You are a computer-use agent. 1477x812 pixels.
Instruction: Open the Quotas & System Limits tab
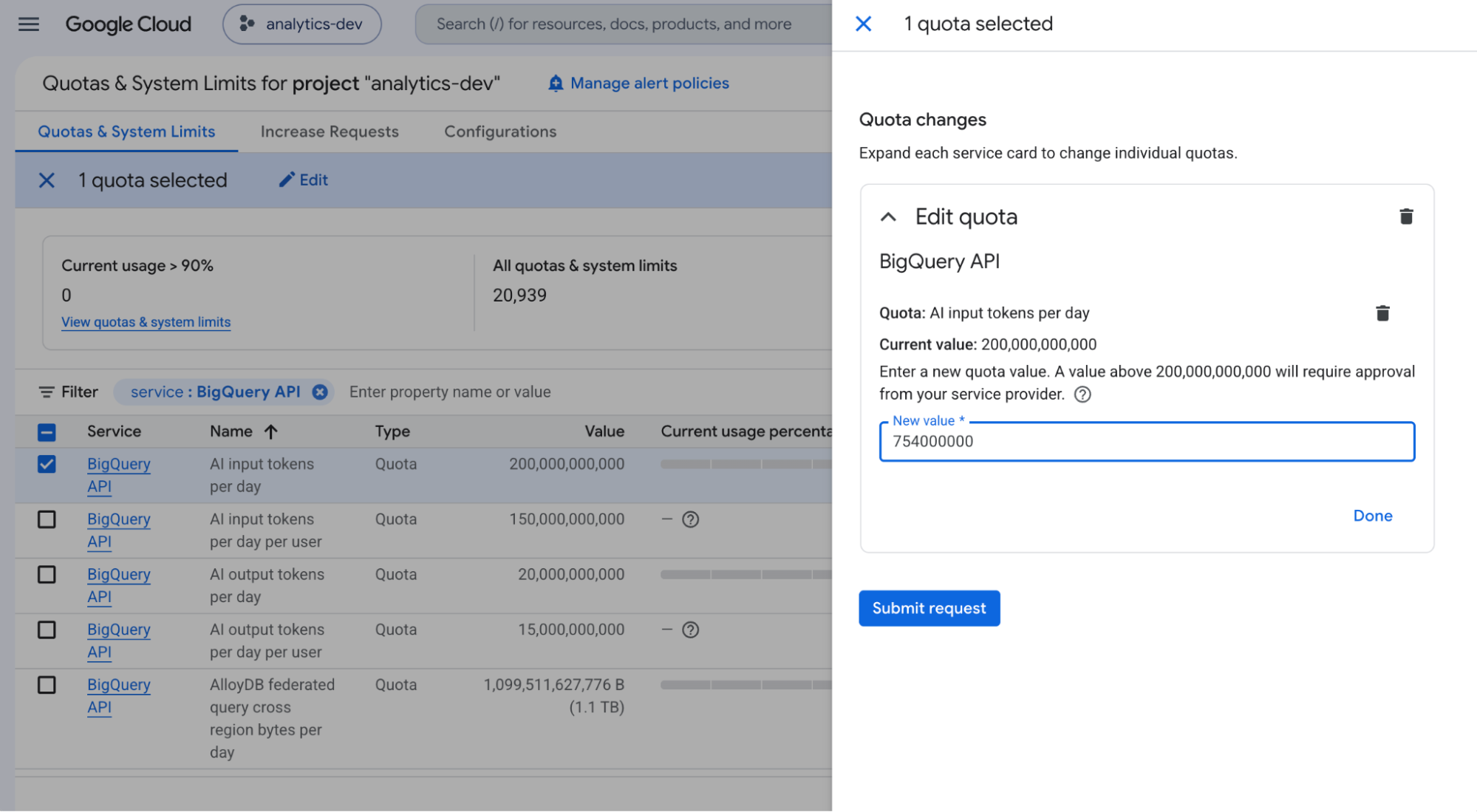(x=126, y=132)
